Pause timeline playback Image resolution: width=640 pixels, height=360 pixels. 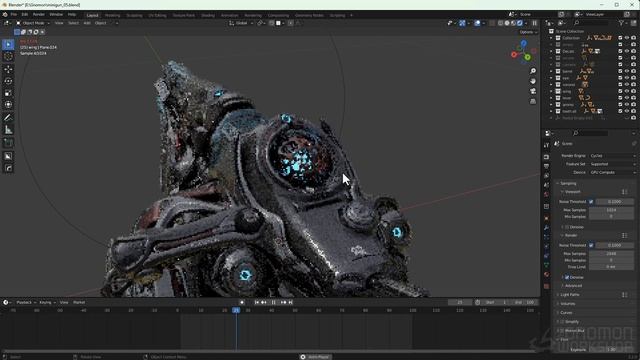(273, 302)
